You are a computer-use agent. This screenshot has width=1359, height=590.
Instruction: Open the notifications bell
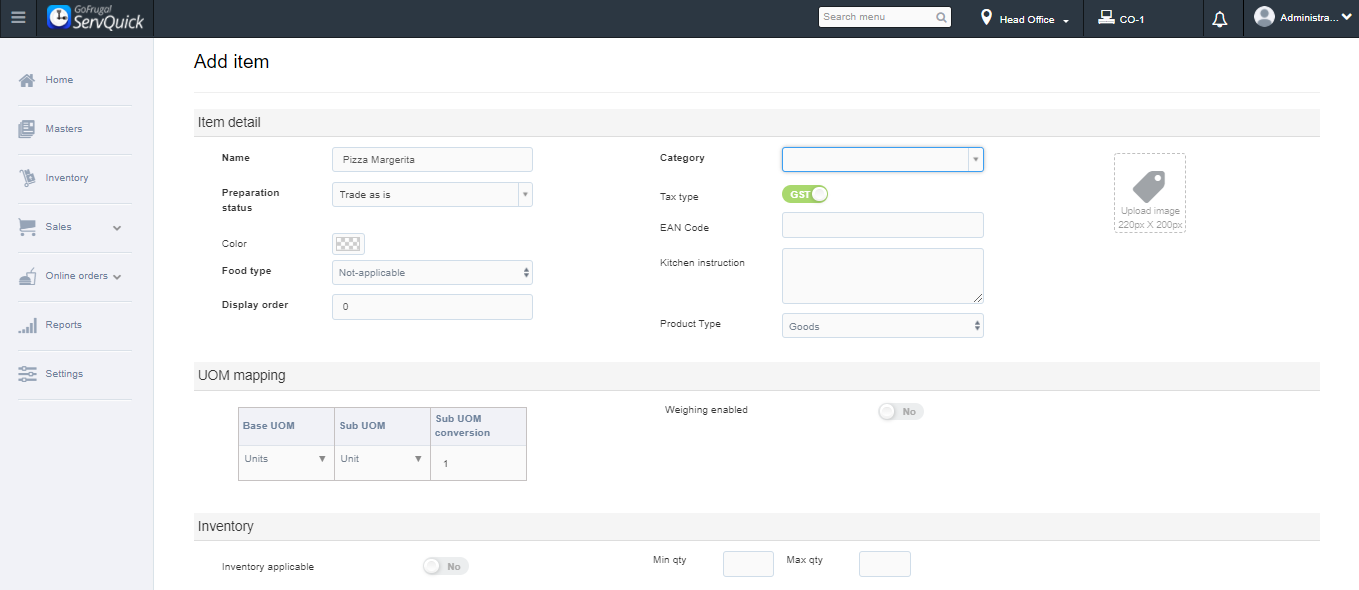[x=1219, y=19]
